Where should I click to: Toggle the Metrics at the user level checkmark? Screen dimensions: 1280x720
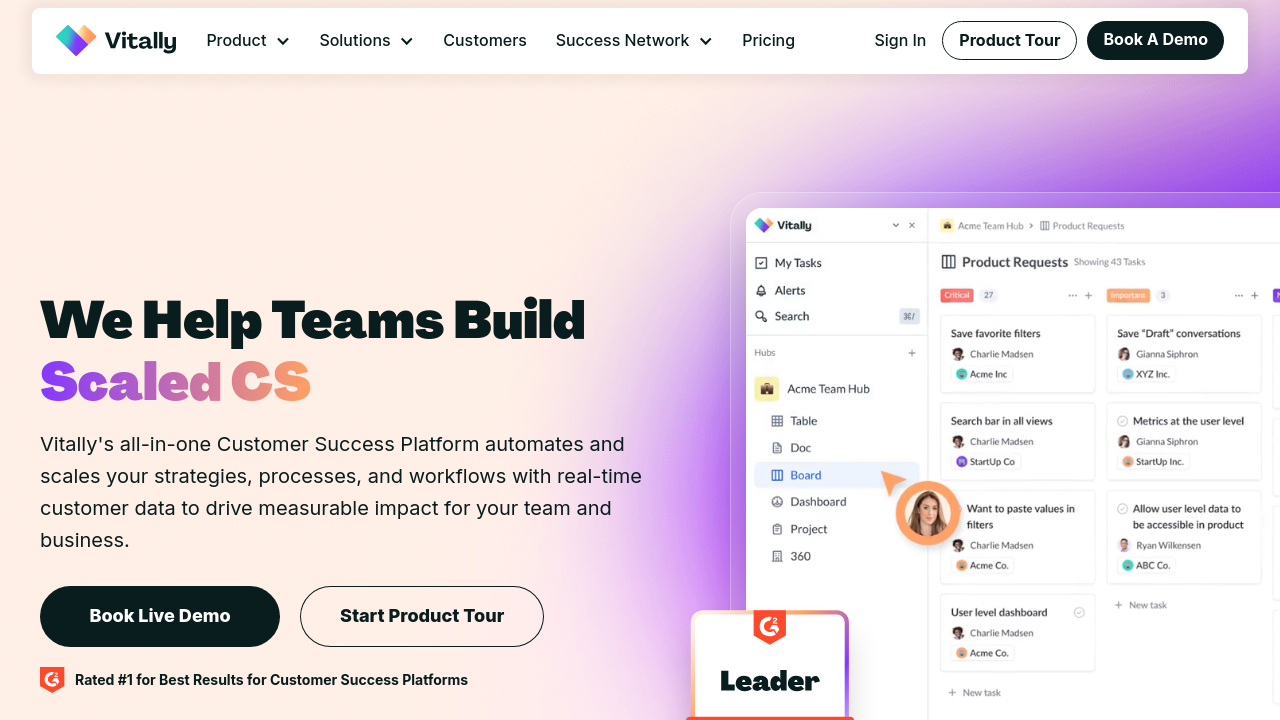(1122, 421)
